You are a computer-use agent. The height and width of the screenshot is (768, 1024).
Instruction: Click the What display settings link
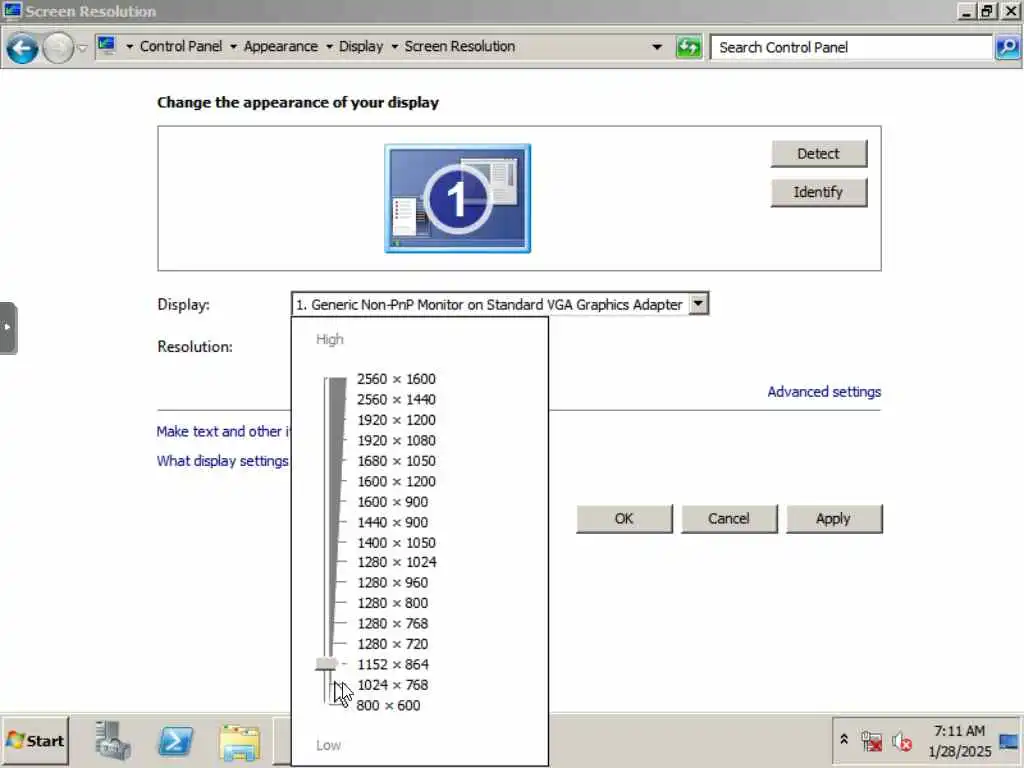click(223, 461)
